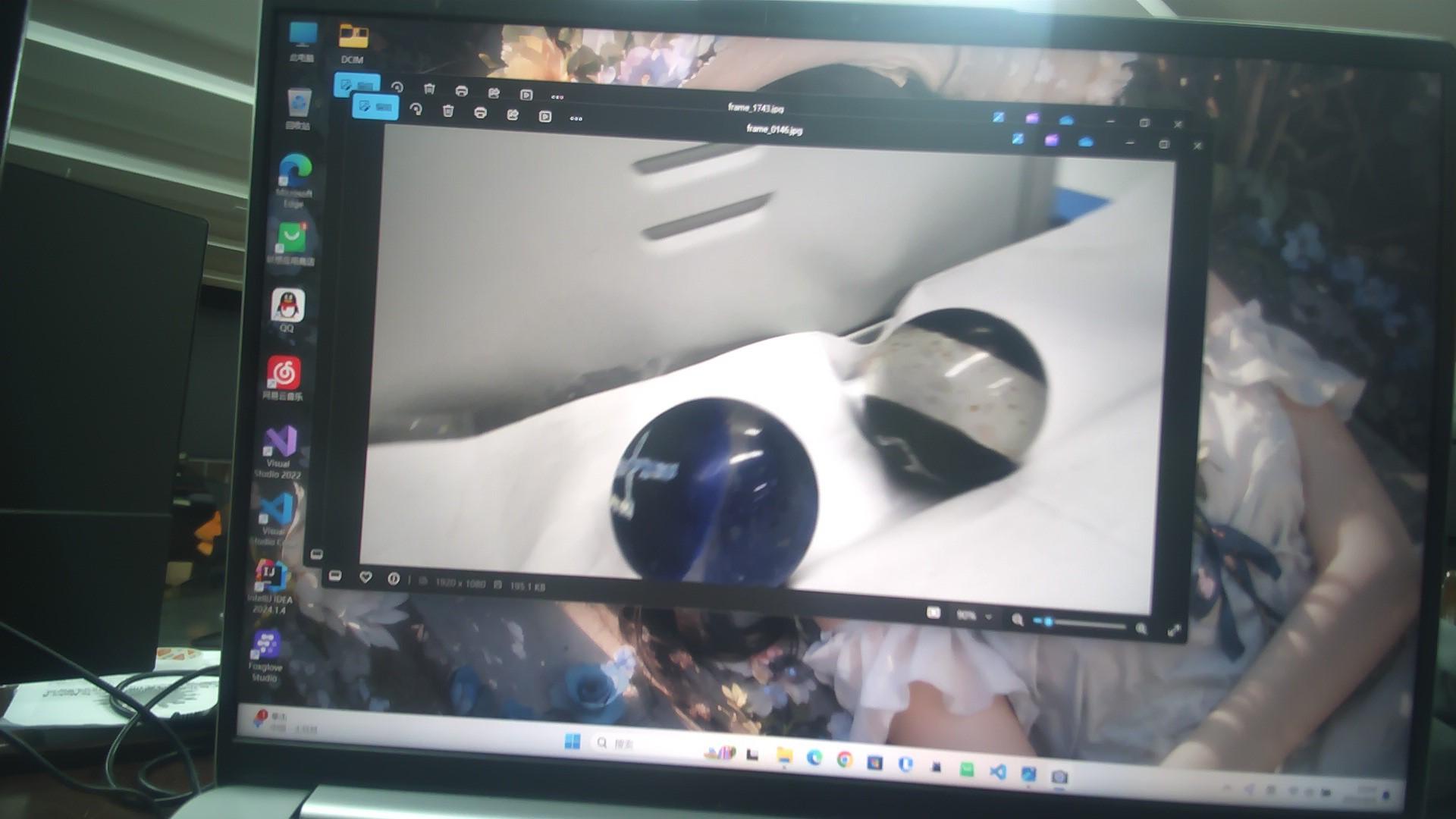
Task: Enter fullscreen with the expand arrows icon
Action: point(1174,631)
